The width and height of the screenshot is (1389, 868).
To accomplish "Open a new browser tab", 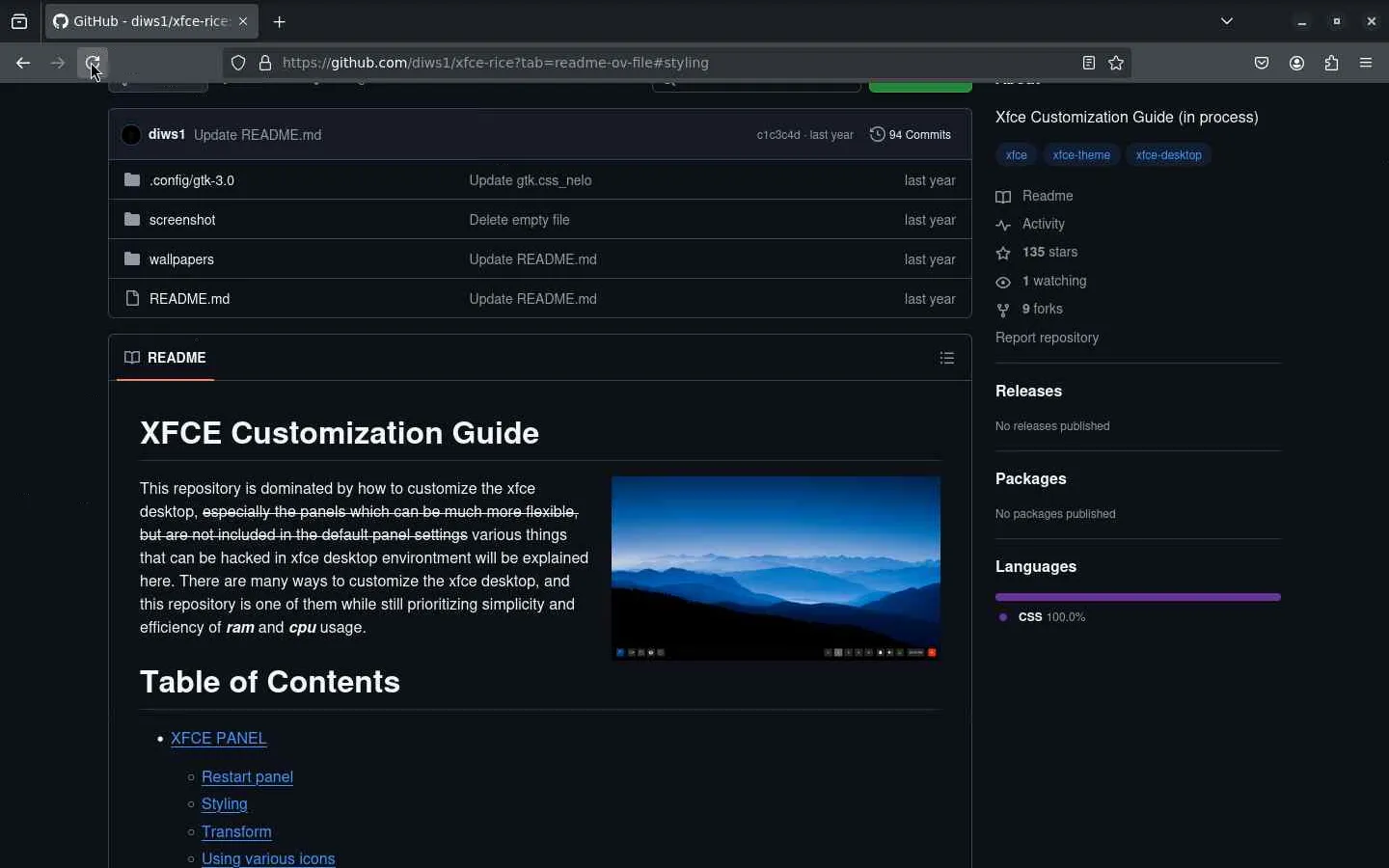I will (x=280, y=22).
